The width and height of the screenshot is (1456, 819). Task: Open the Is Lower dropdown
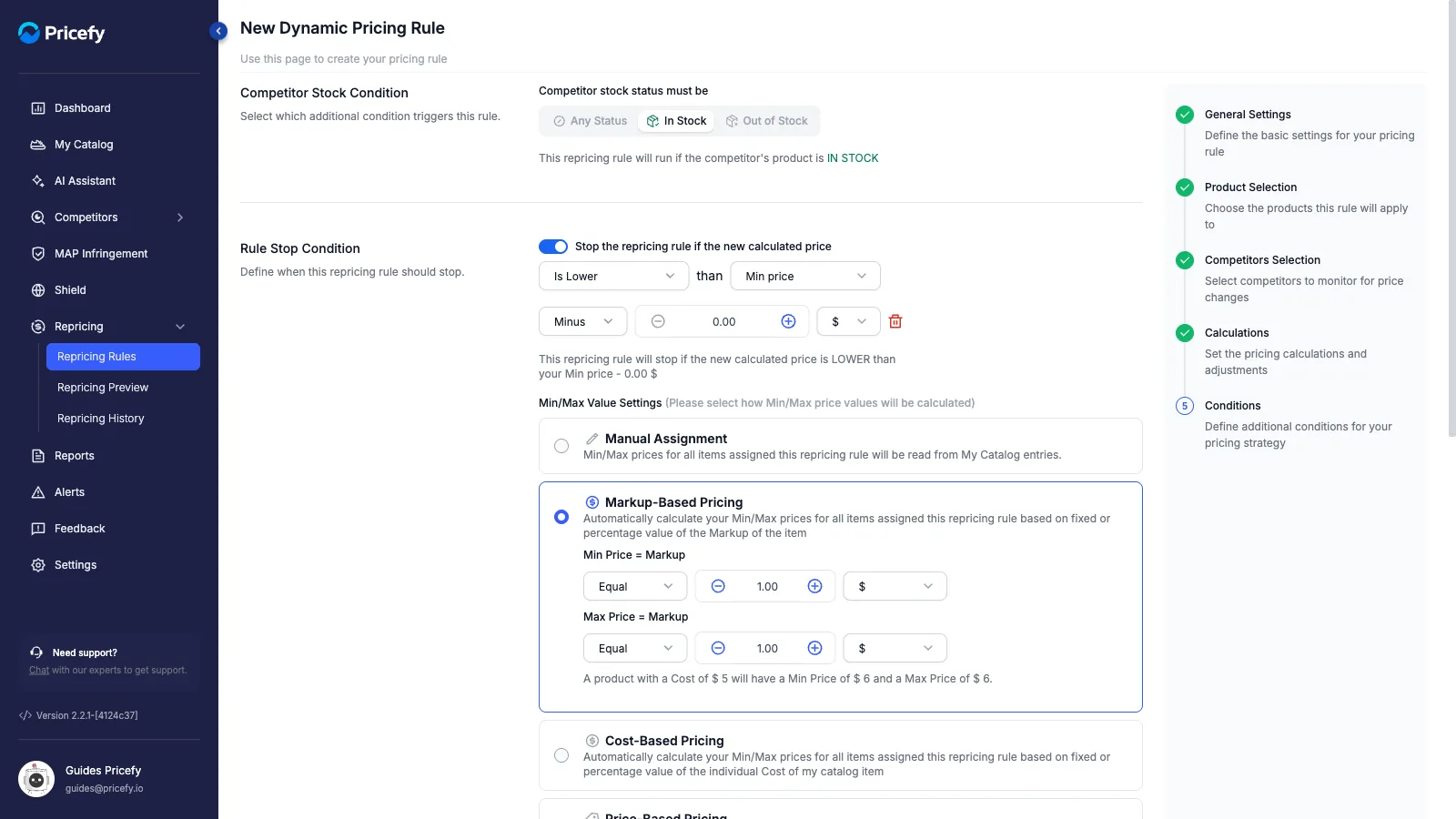[x=614, y=276]
